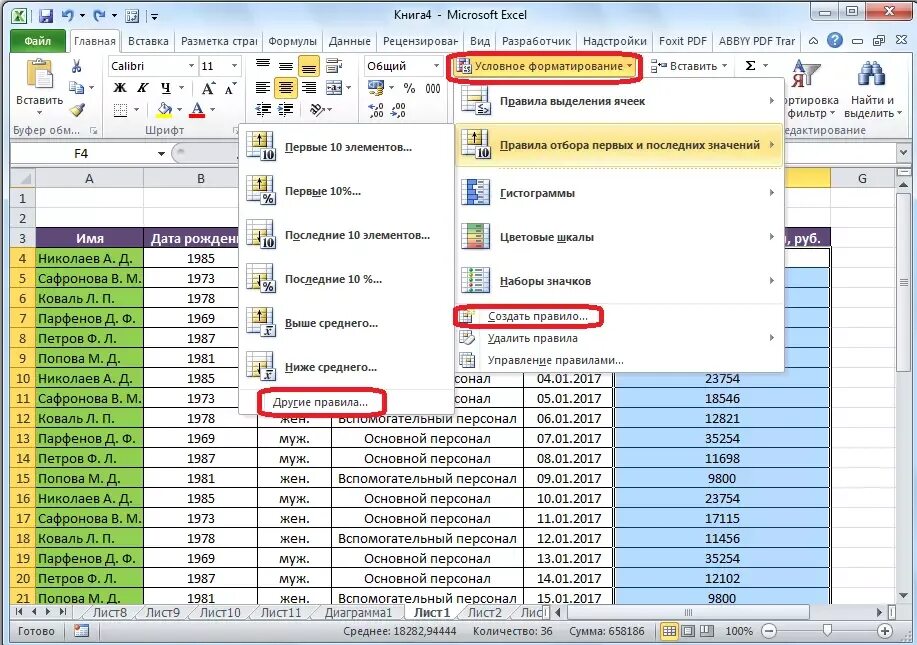Click the percent style icon
The height and width of the screenshot is (645, 917).
tap(409, 88)
